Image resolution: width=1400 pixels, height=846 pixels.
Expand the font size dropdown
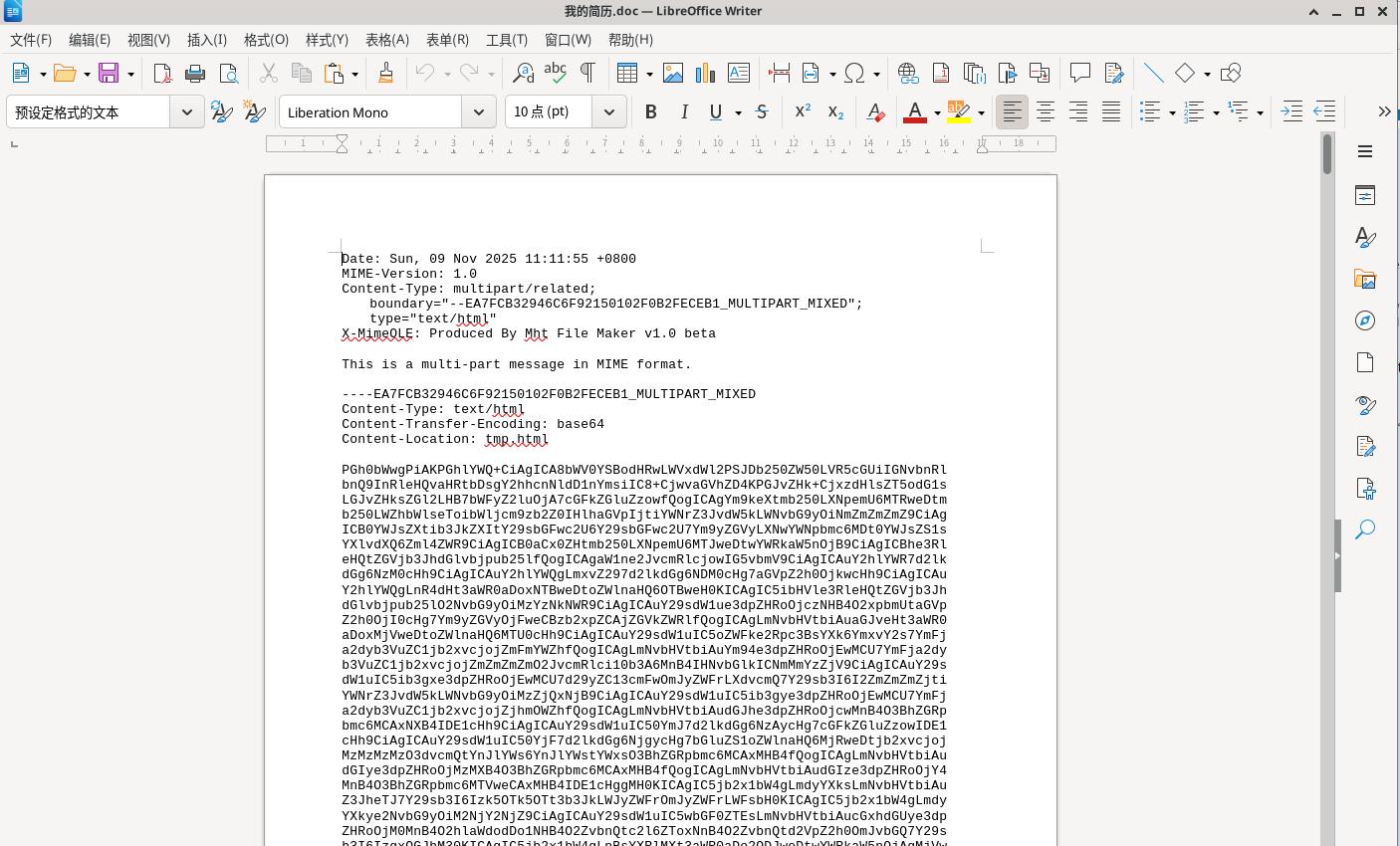pos(608,112)
